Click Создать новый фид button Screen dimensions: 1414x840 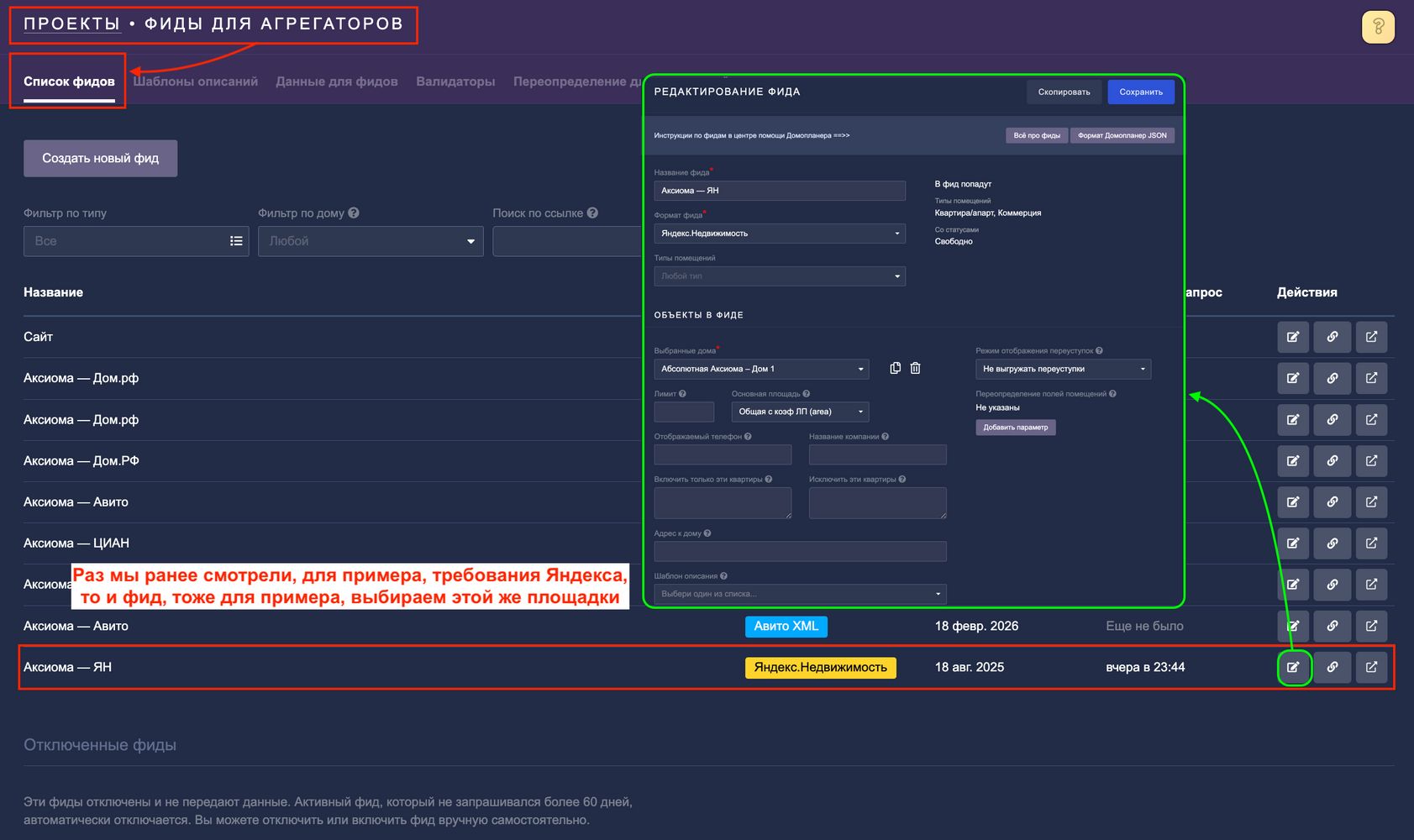pos(100,158)
